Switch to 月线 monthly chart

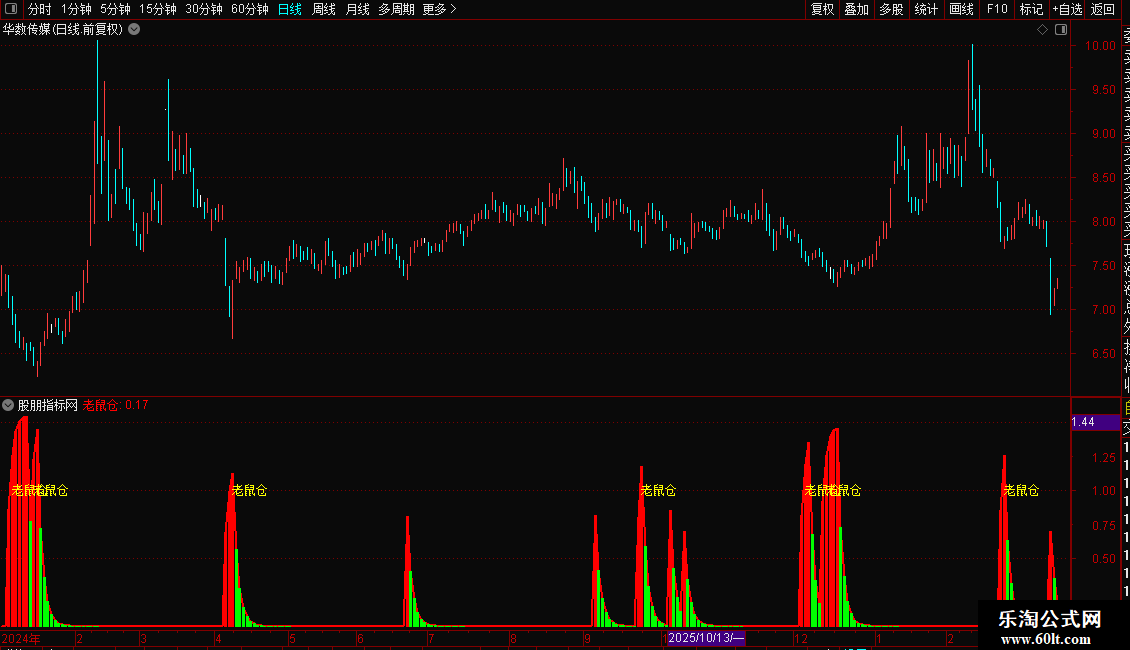(357, 9)
